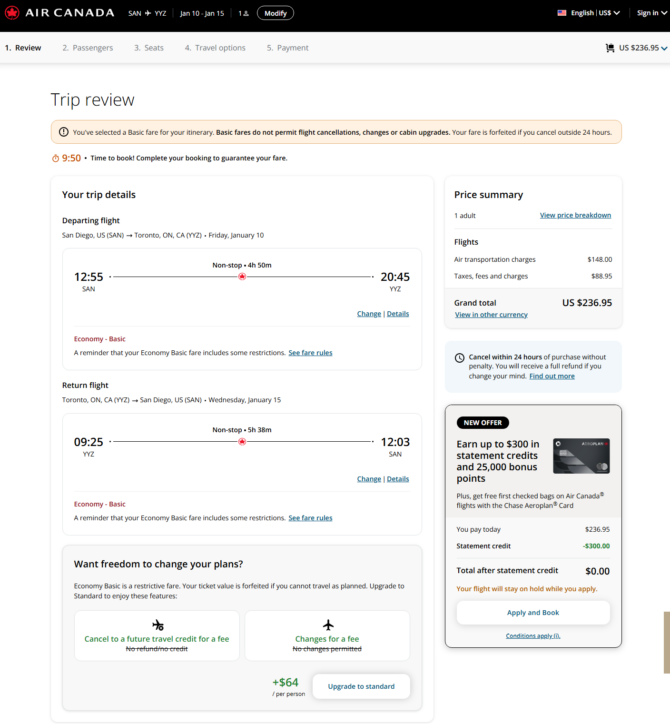This screenshot has width=670, height=724.
Task: Click the cancel-flight plane icon
Action: pos(158,625)
